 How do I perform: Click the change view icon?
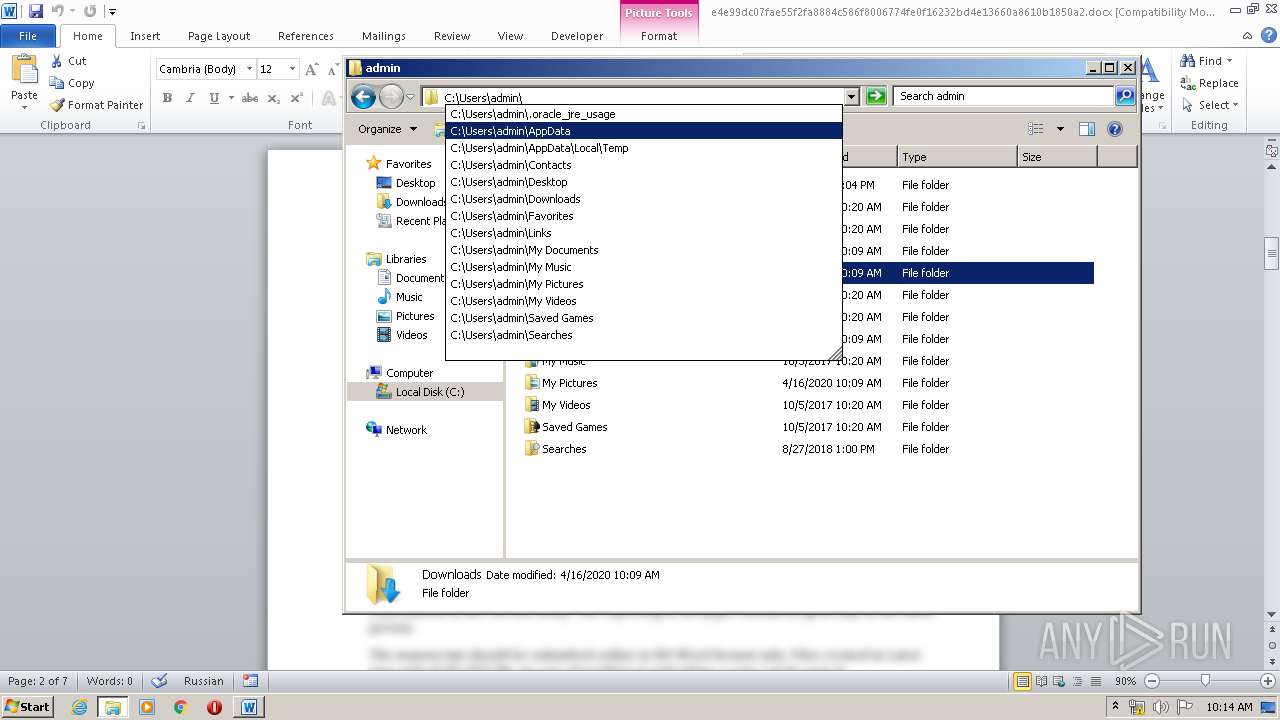(1036, 129)
